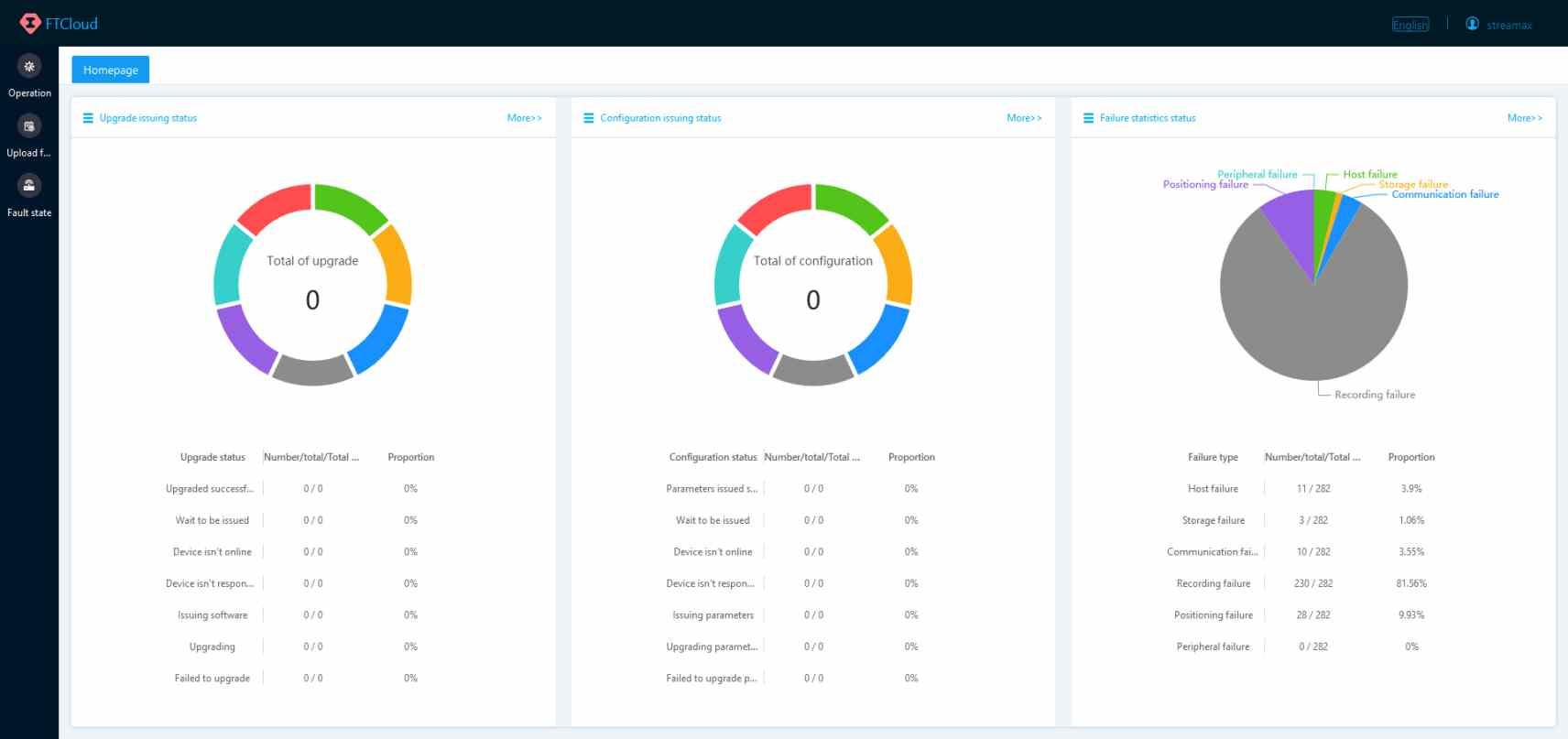Select the Recording failure table row
The image size is (1568, 739).
coord(1312,583)
